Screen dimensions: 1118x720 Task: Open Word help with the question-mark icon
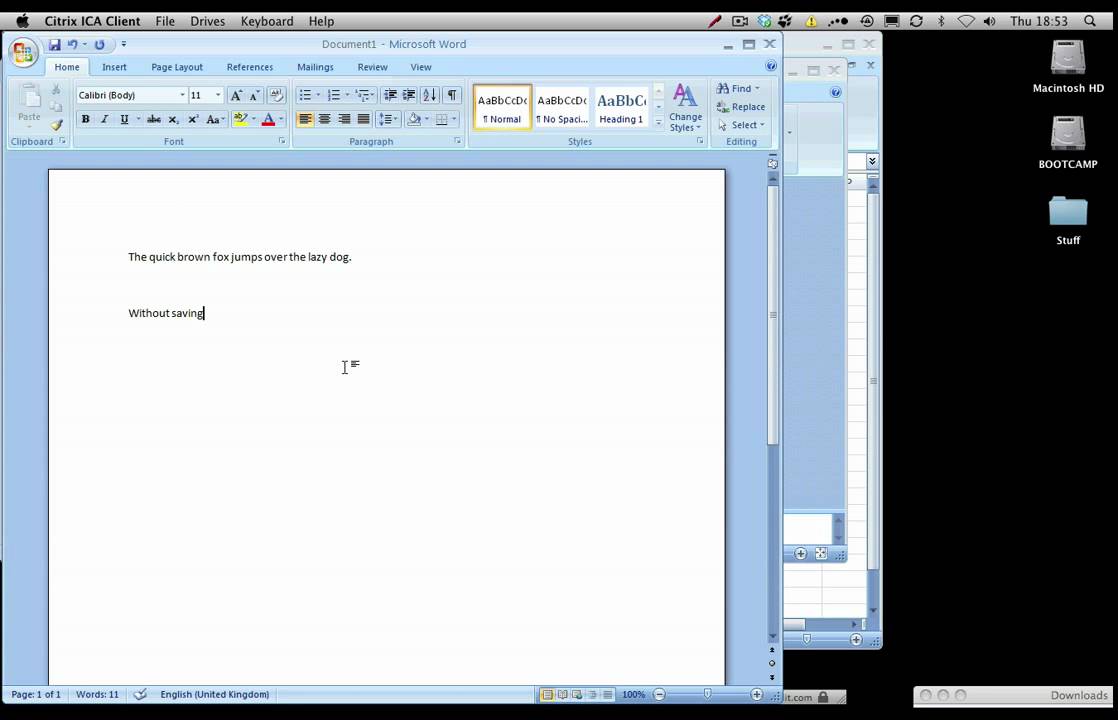click(x=771, y=66)
